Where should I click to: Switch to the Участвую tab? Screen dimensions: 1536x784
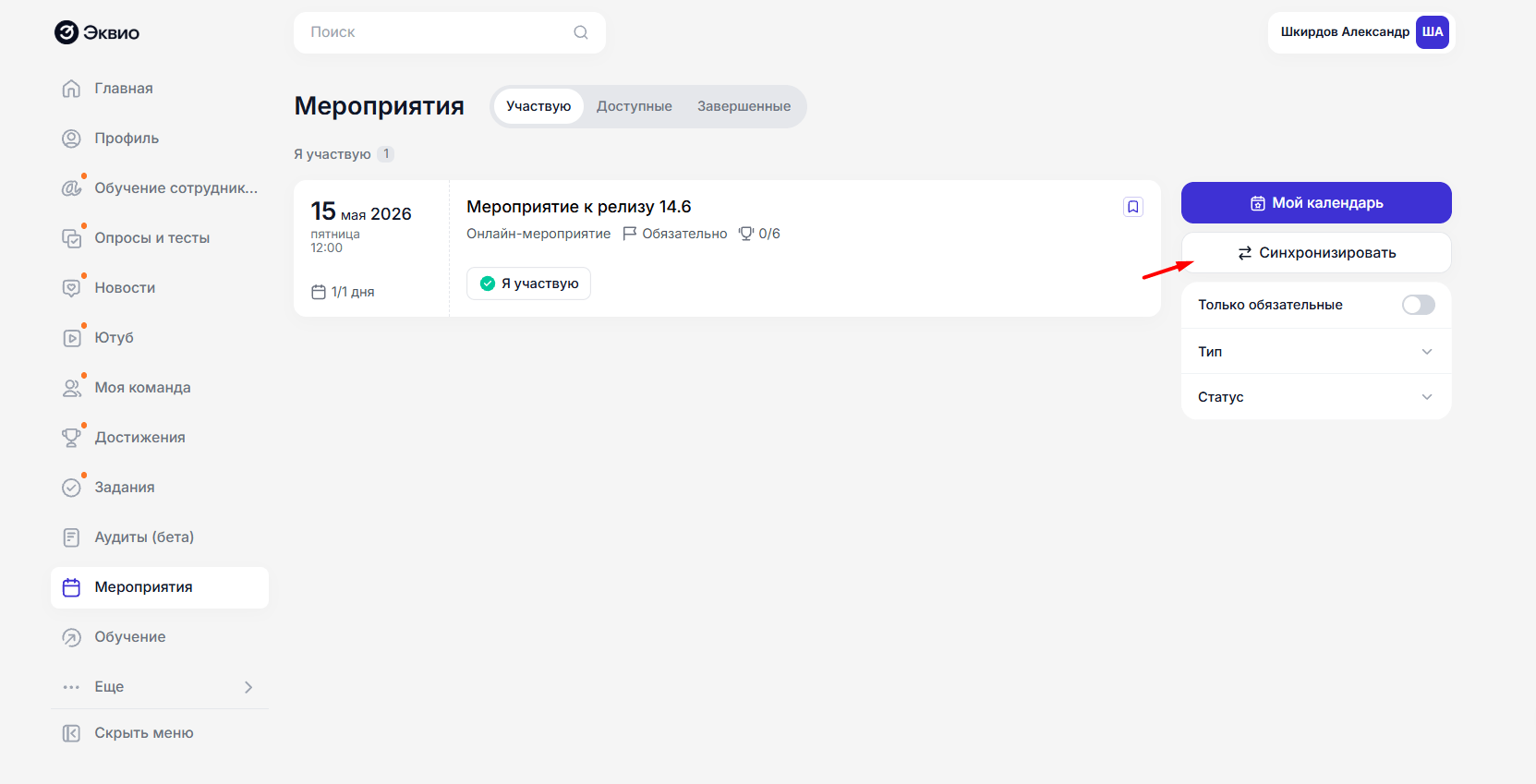[x=538, y=106]
